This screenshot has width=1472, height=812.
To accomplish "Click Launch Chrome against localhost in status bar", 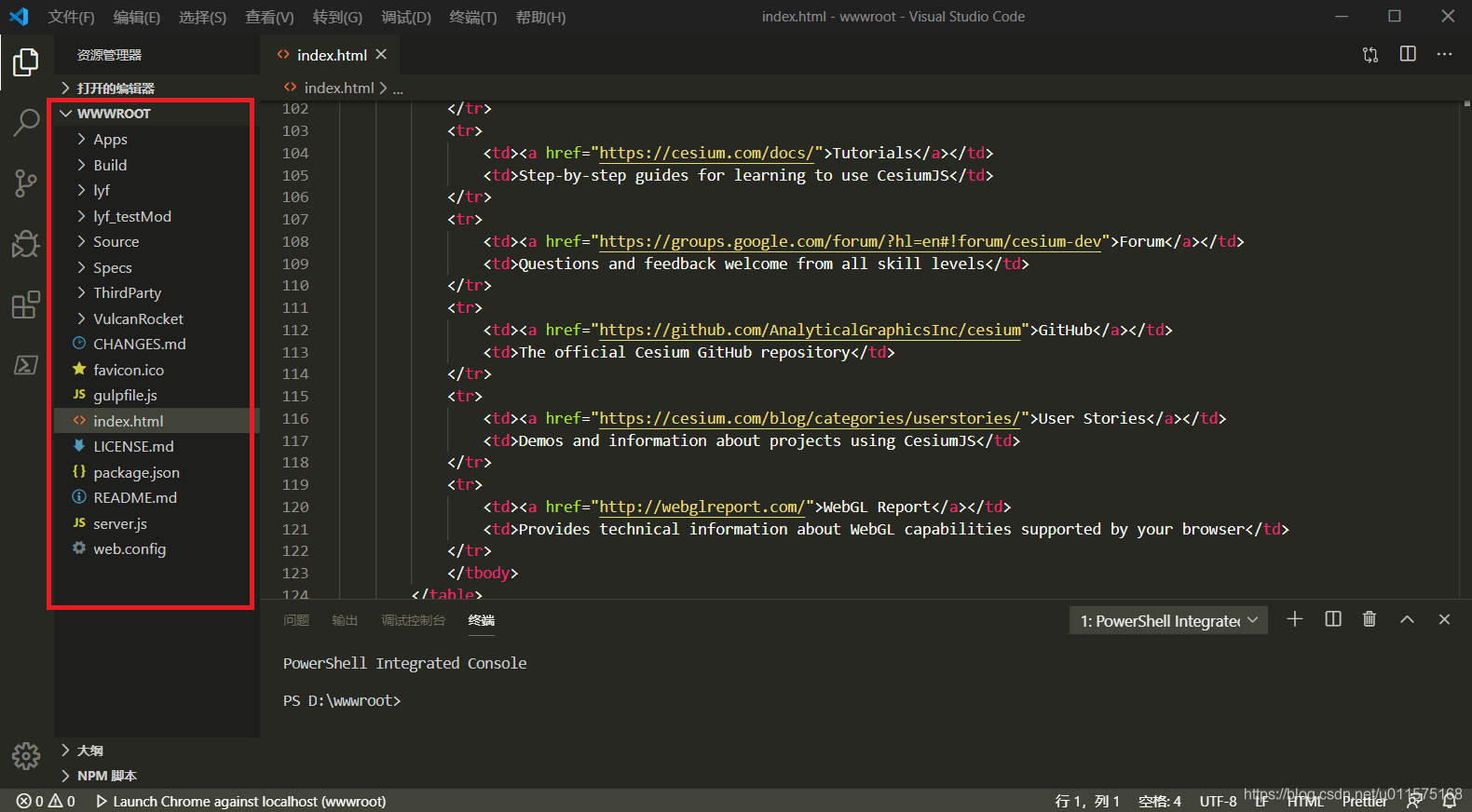I will 240,801.
